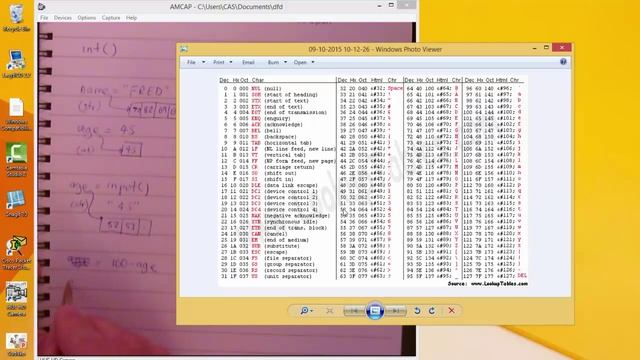
Task: Open the Snagit desktop shortcut
Action: click(16, 203)
